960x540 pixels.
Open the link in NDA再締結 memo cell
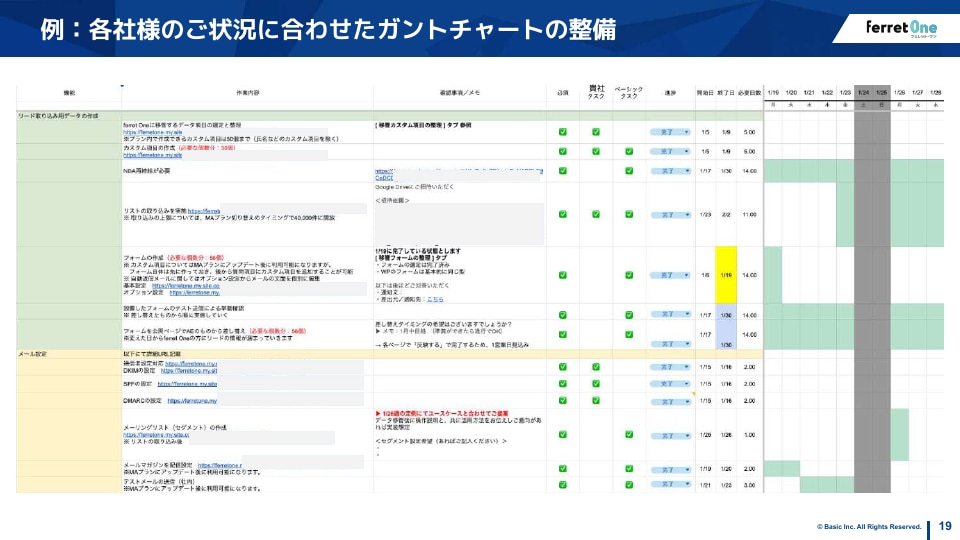459,174
